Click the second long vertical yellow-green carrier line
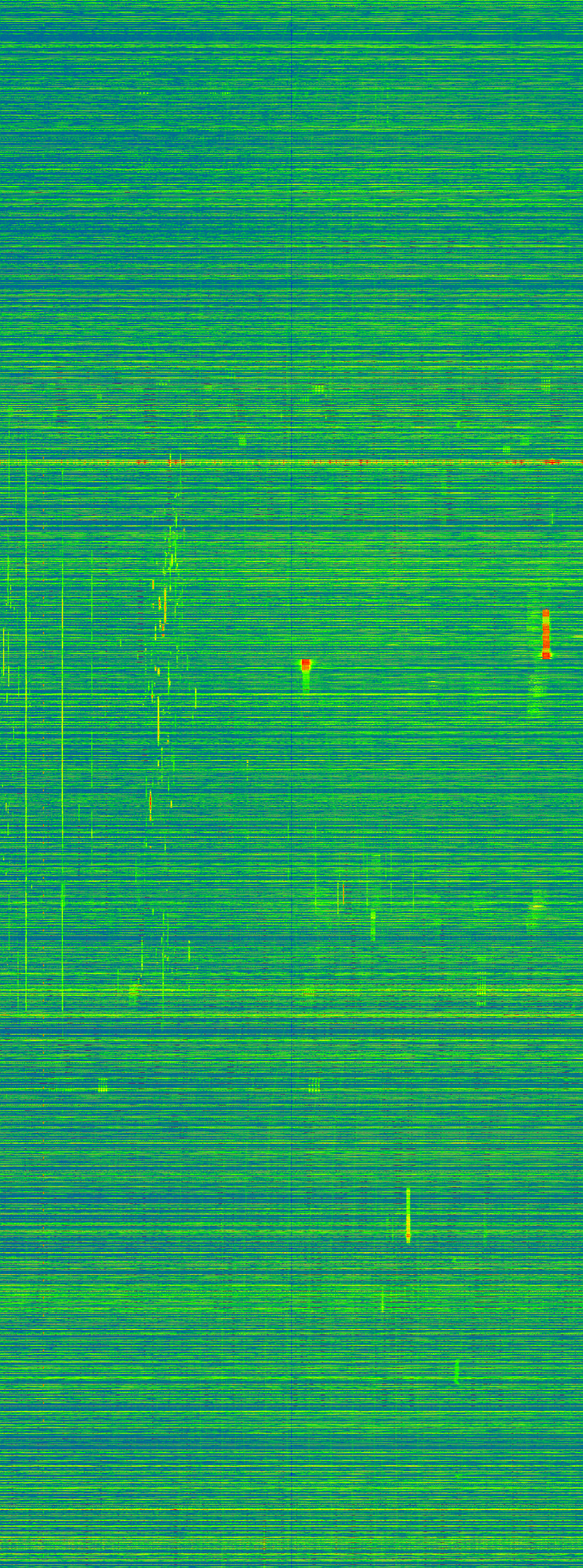583x1568 pixels. point(63,761)
